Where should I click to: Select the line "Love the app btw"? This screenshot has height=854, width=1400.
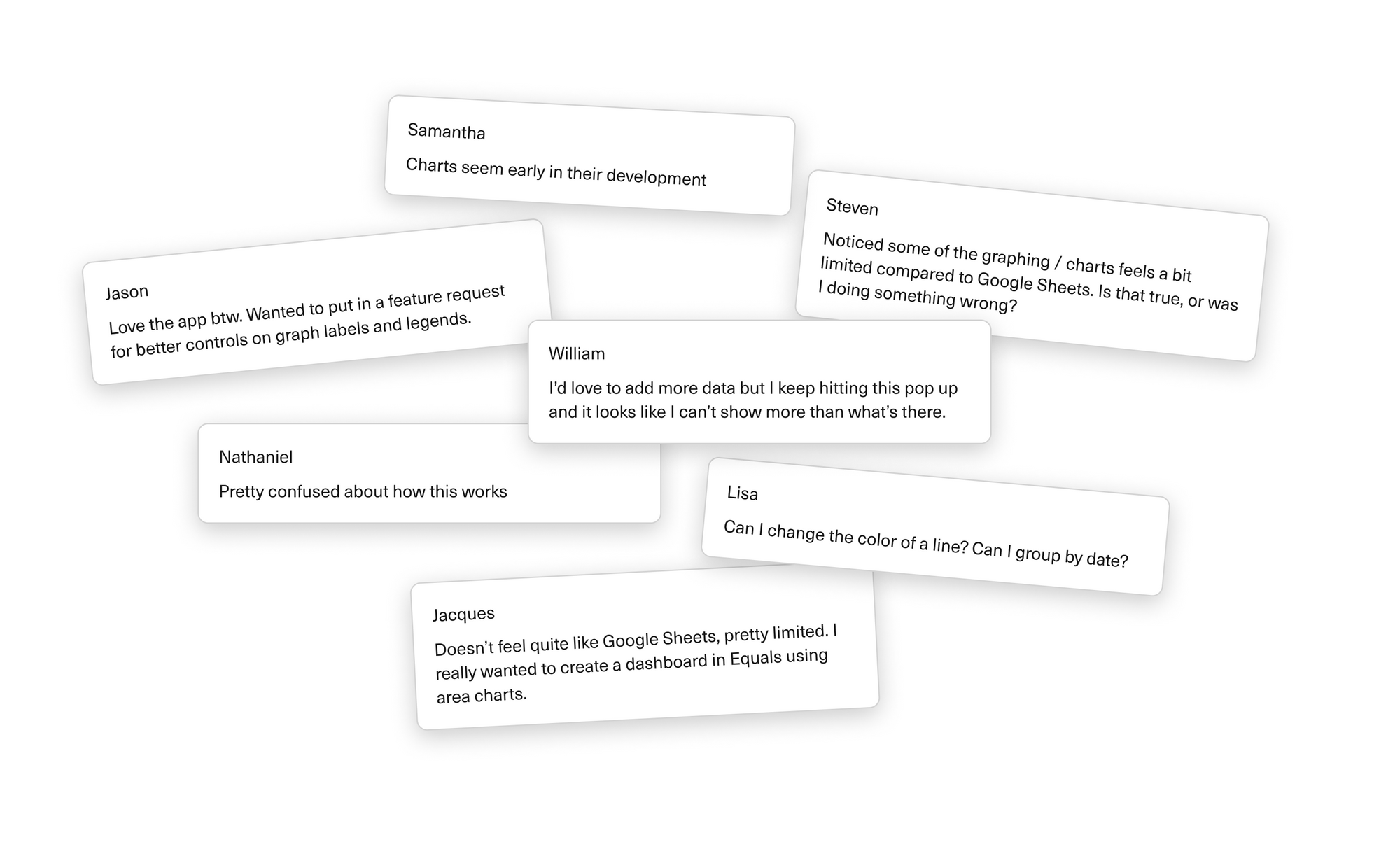307,309
